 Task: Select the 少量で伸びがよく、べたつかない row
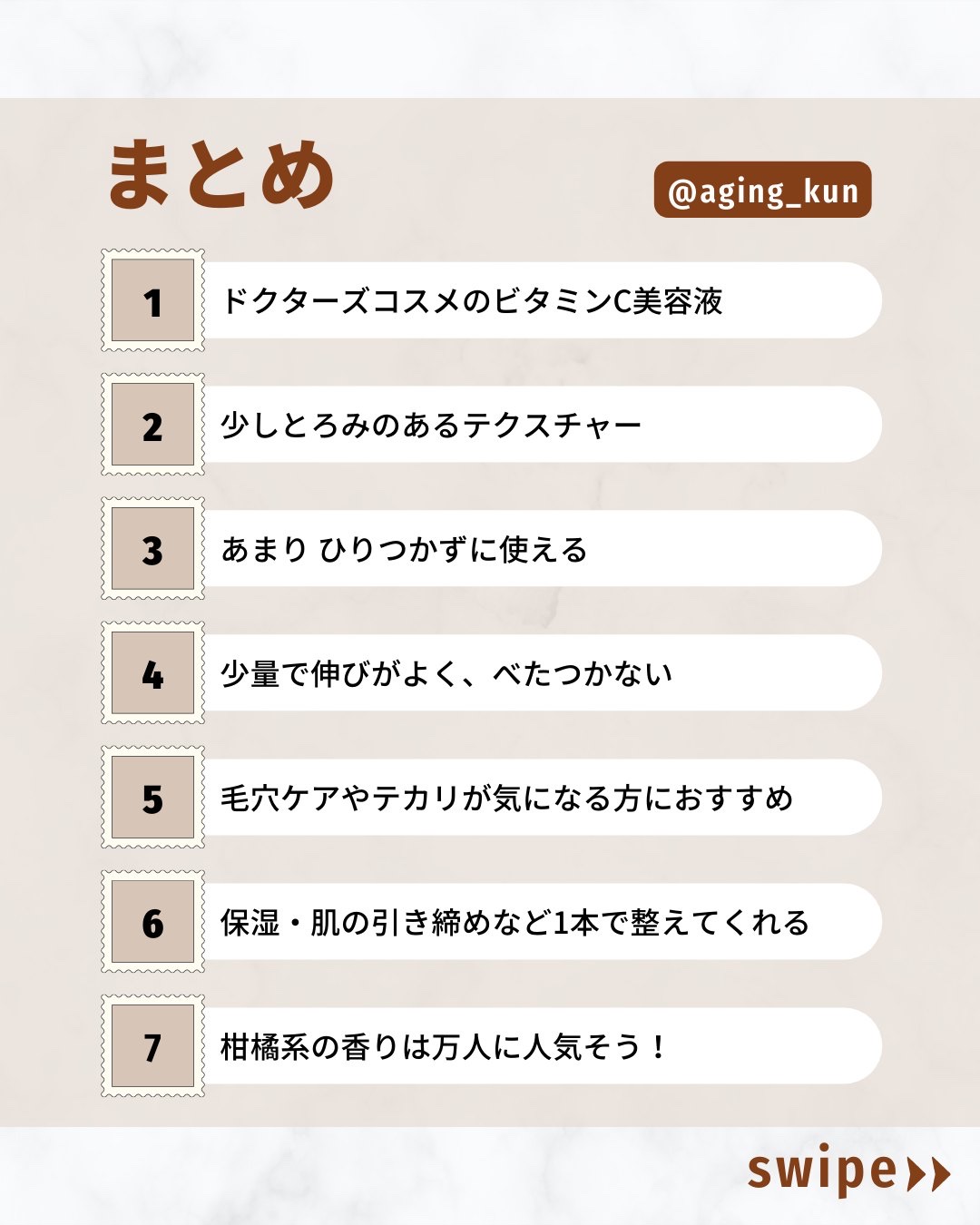541,673
